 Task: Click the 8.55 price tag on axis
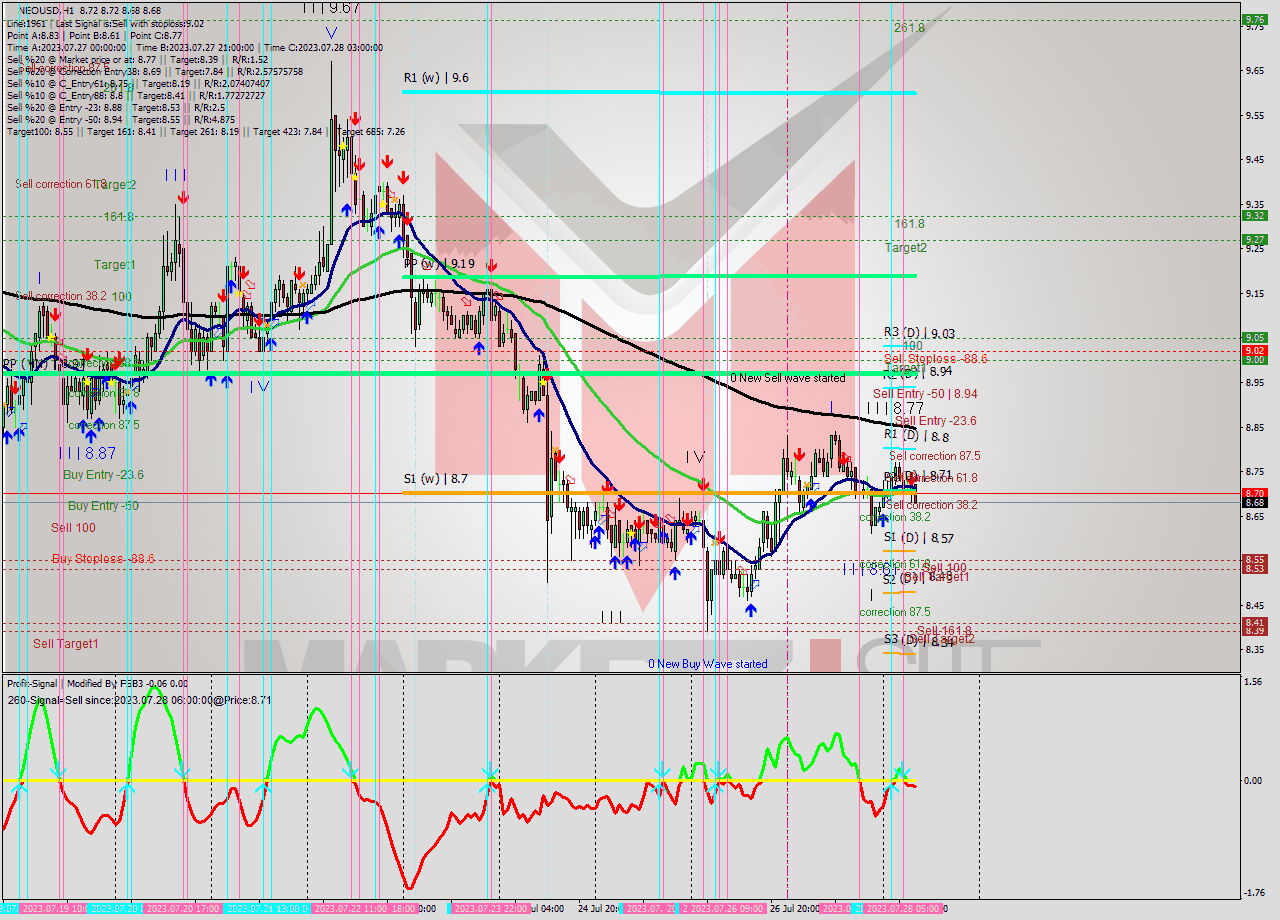tap(1255, 560)
